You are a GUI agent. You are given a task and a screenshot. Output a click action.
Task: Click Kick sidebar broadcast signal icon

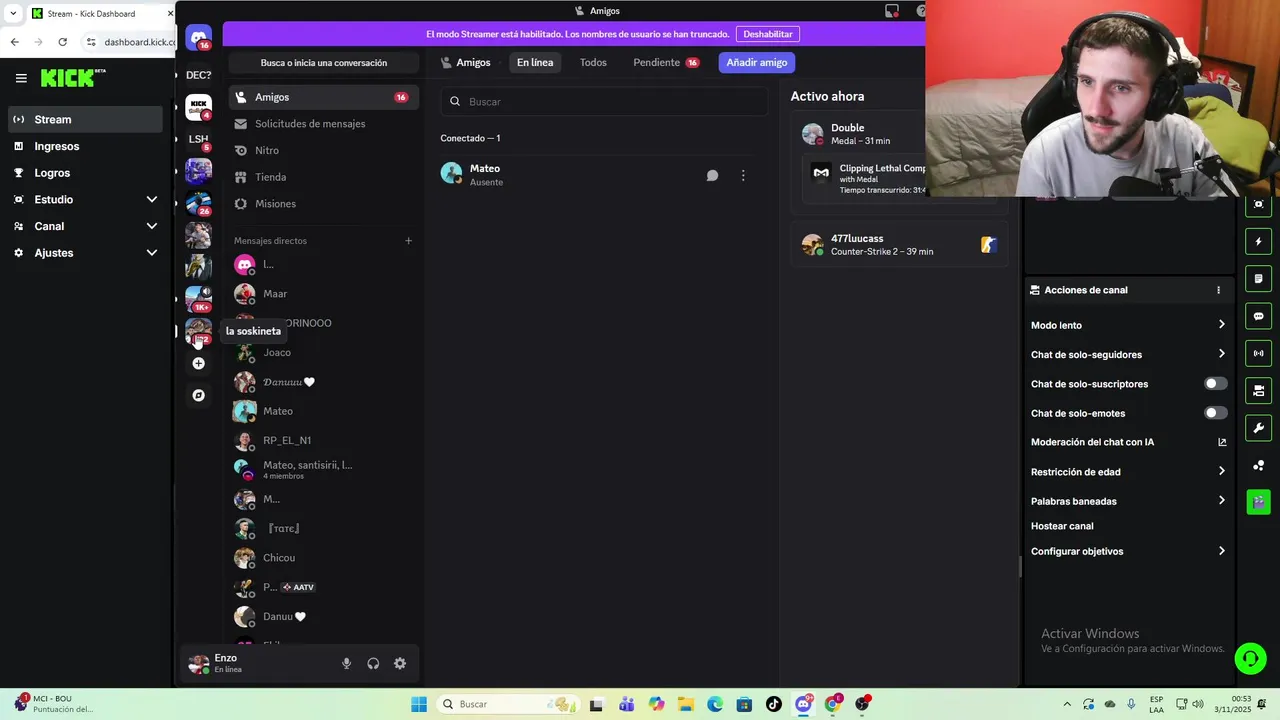1258,353
